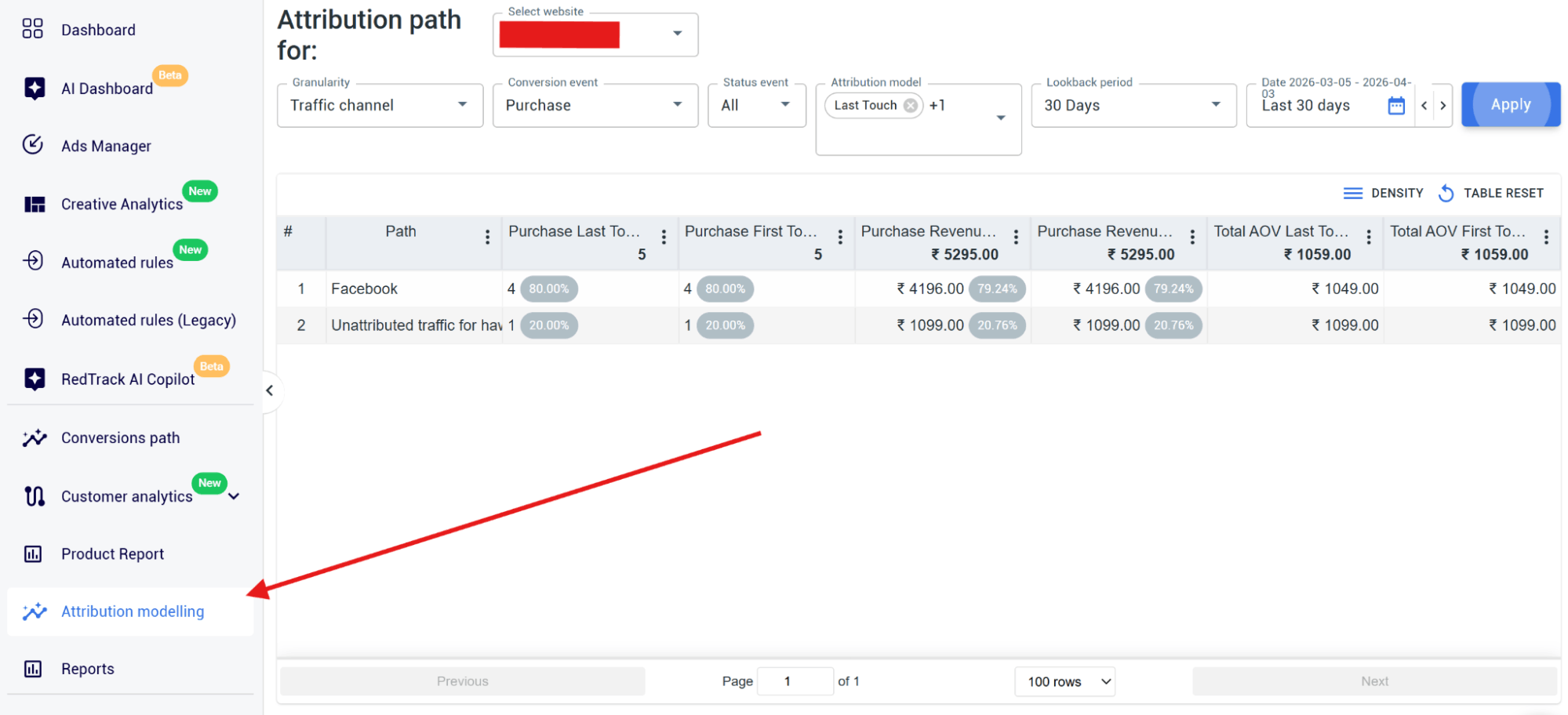This screenshot has height=715, width=1568.
Task: Click the Automated rules icon
Action: [33, 261]
